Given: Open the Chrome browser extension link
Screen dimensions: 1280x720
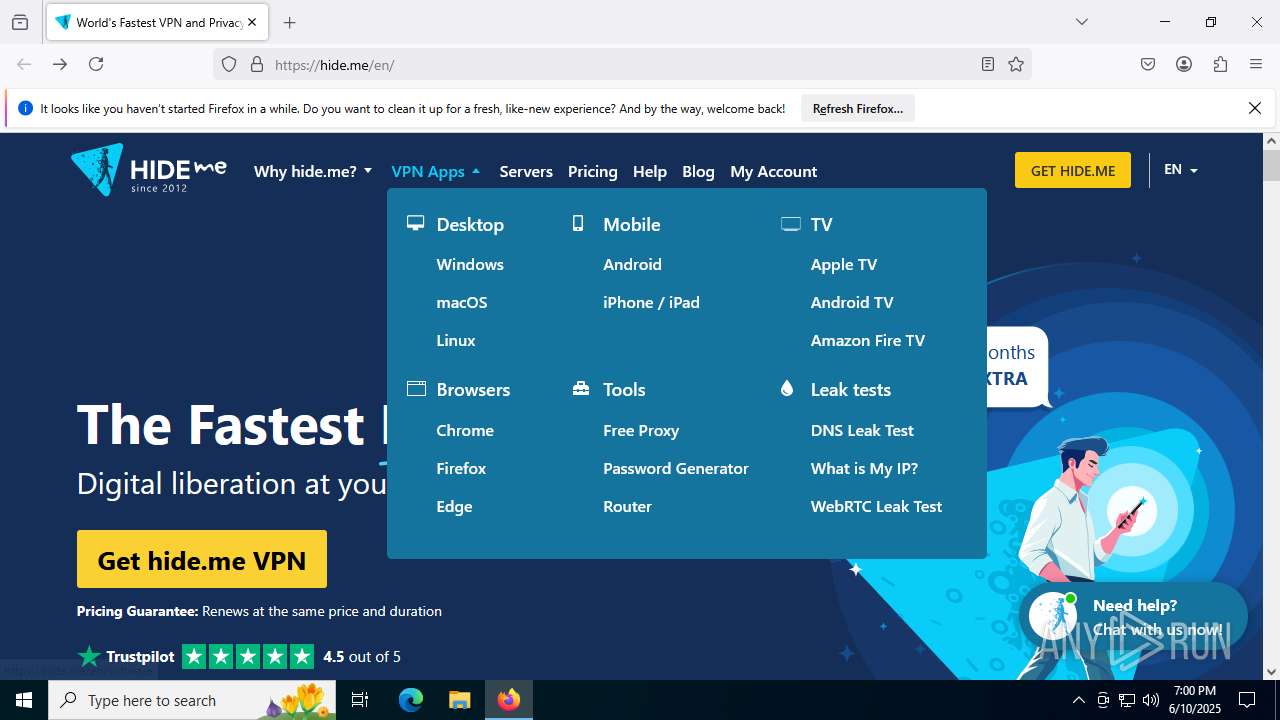Looking at the screenshot, I should click(x=465, y=430).
